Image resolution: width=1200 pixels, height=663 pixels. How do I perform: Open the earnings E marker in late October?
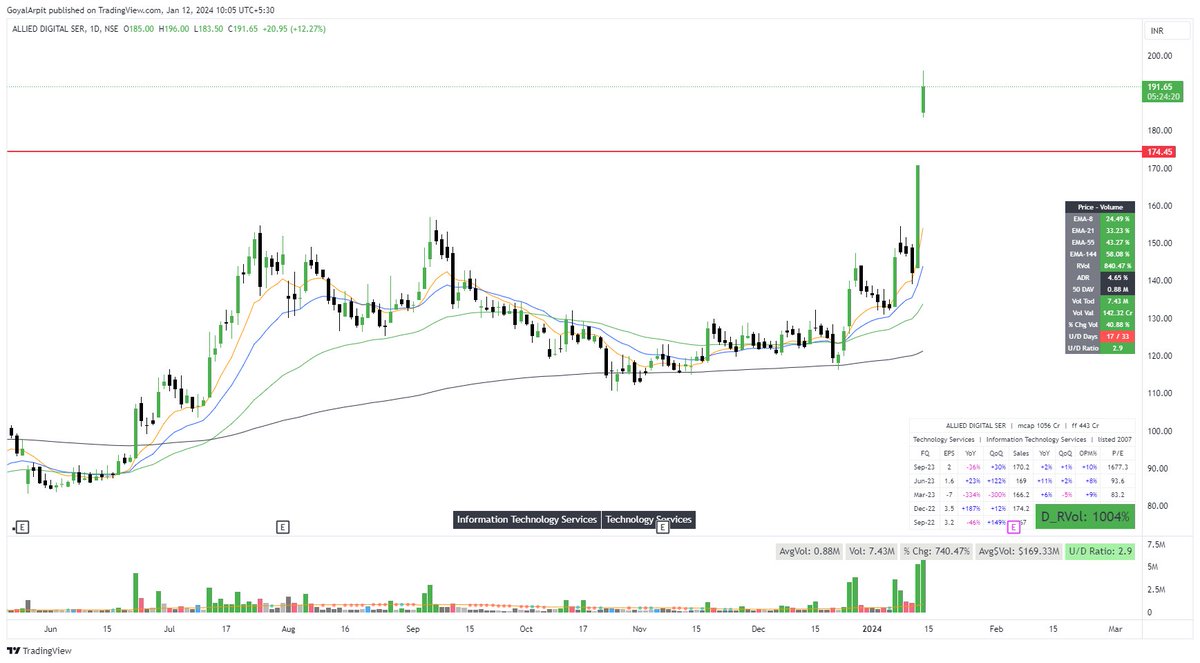pos(662,526)
